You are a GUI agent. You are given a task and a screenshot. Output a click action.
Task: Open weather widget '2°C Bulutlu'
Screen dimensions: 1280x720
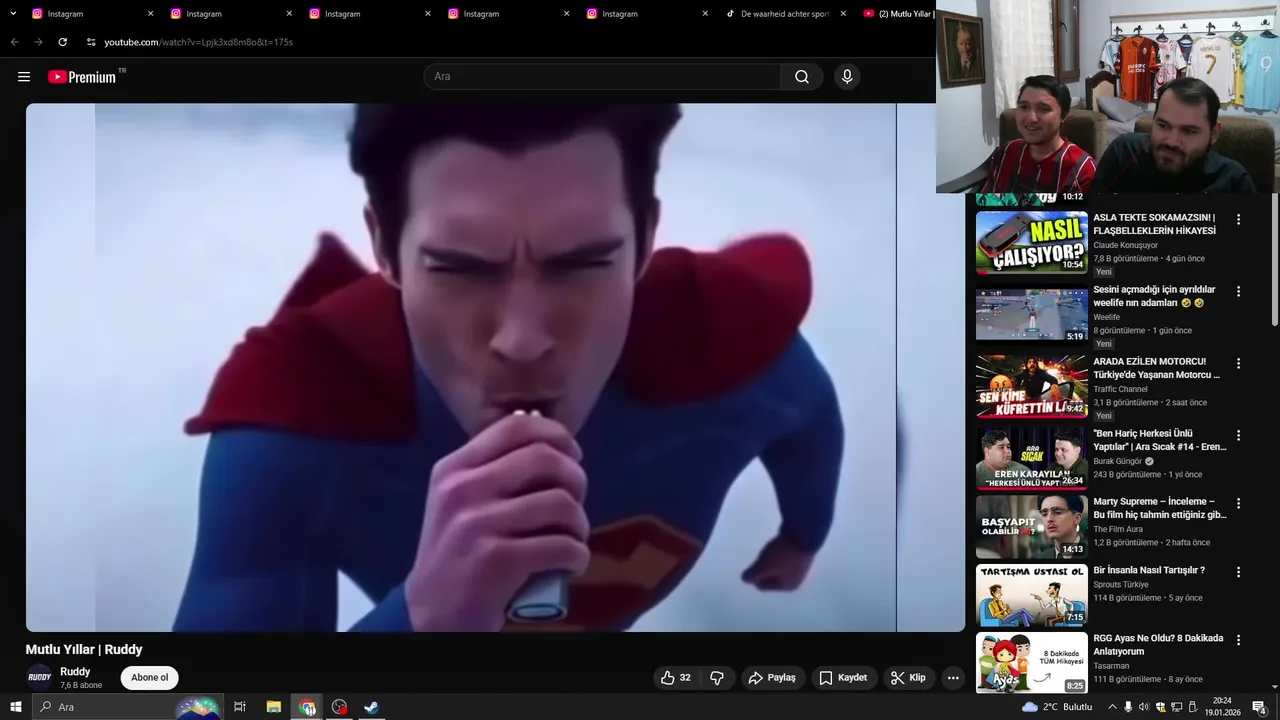pos(1057,707)
